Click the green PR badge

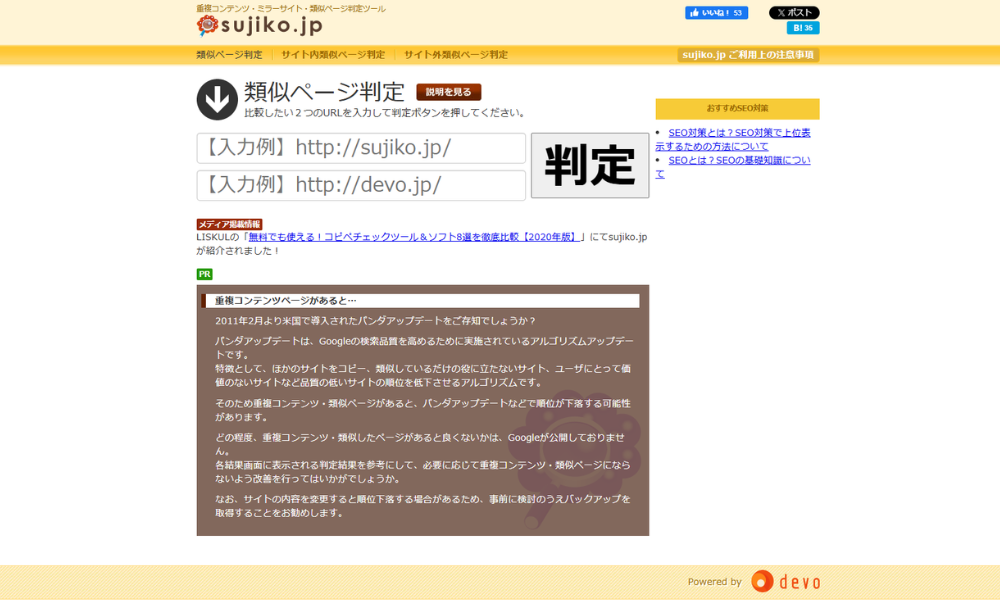click(x=202, y=272)
